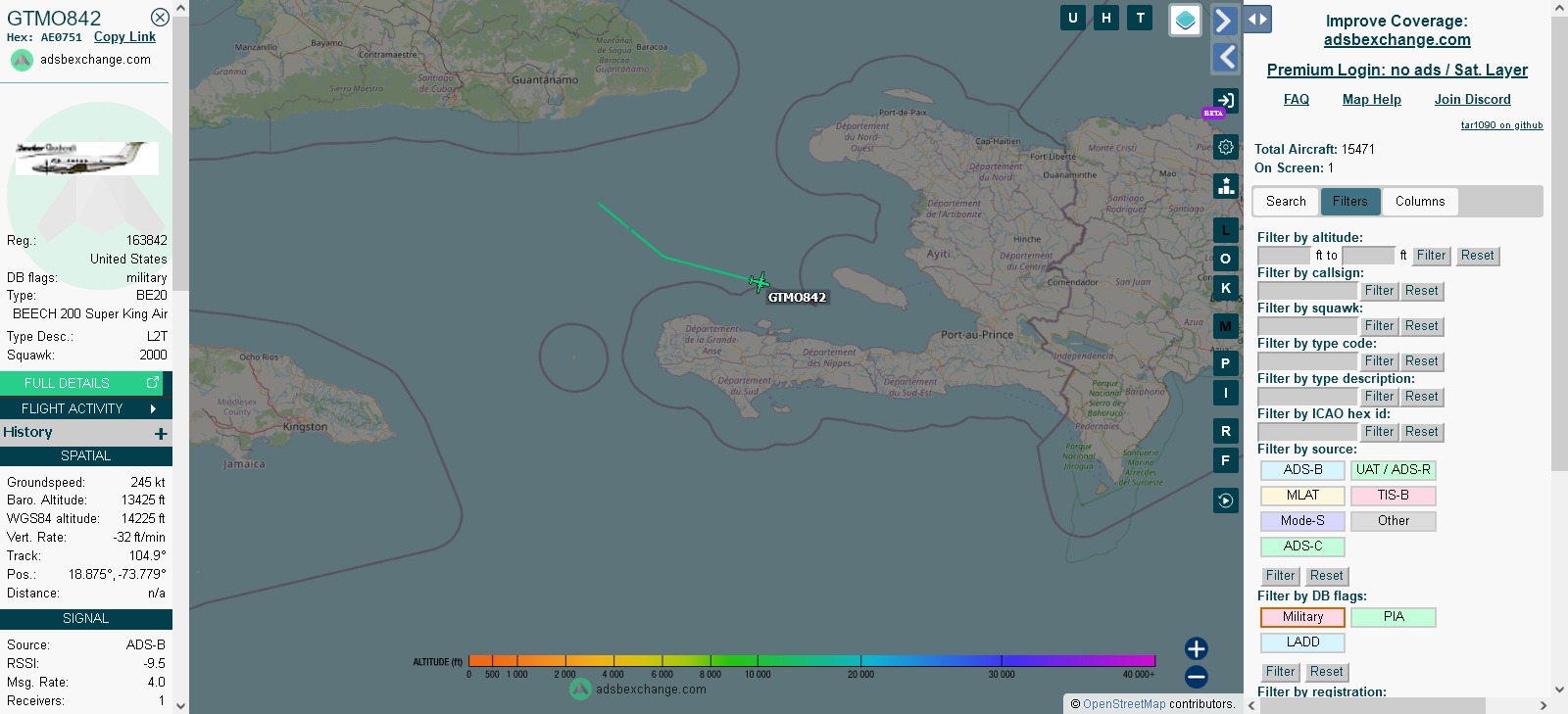The image size is (1568, 714).
Task: Close the GTMO842 aircraft info panel
Action: click(x=160, y=18)
